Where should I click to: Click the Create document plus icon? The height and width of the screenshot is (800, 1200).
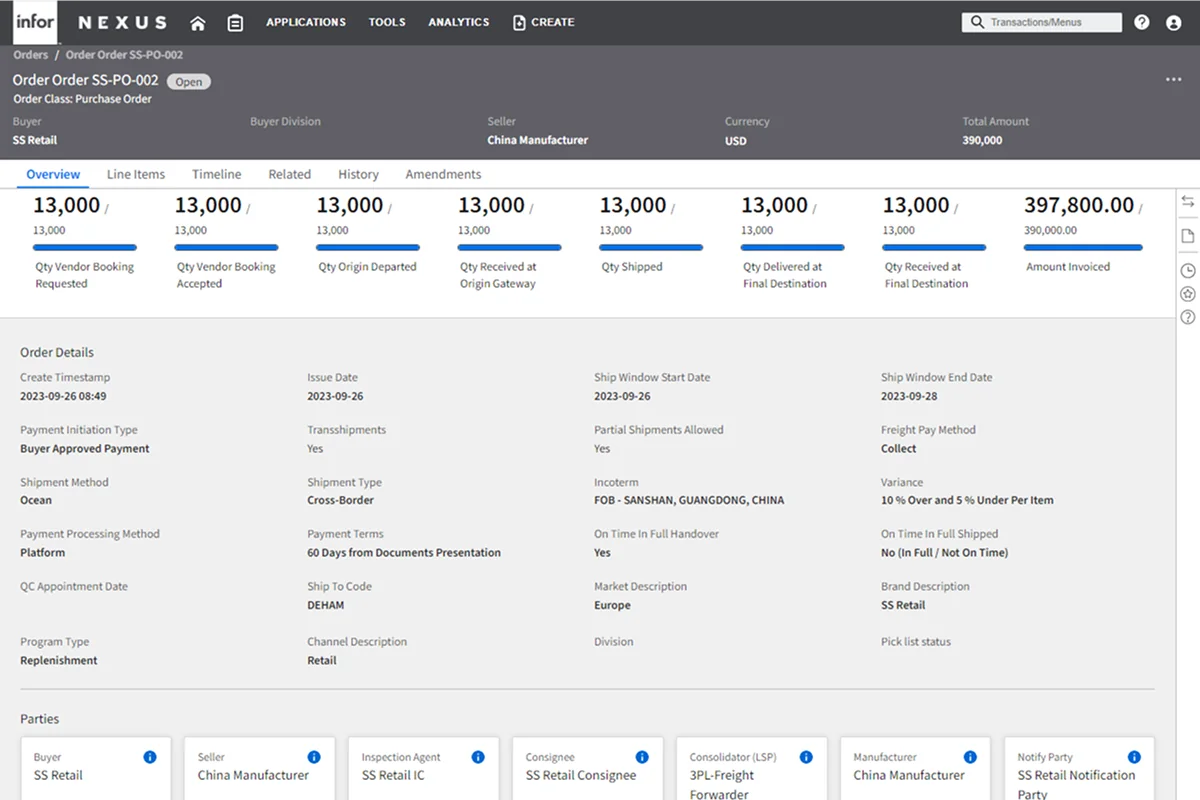pyautogui.click(x=519, y=22)
